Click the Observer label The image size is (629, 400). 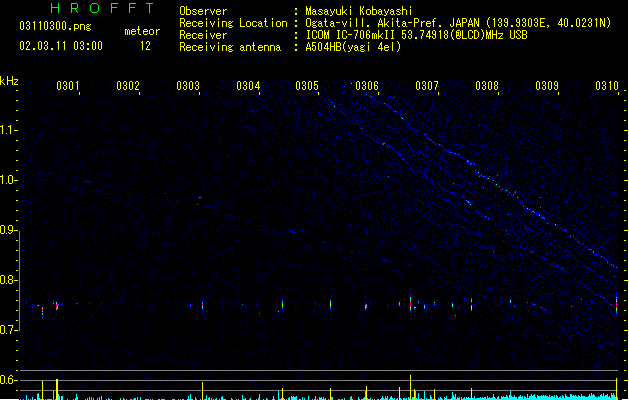coord(203,11)
